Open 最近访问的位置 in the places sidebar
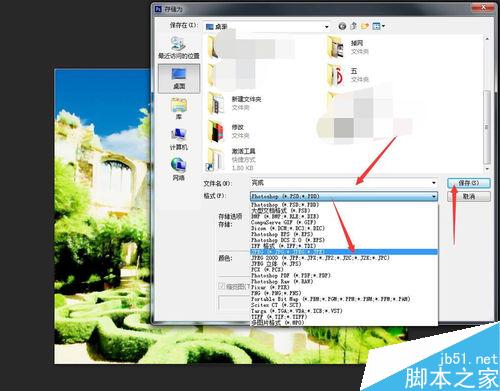This screenshot has width=500, height=391. [x=179, y=48]
